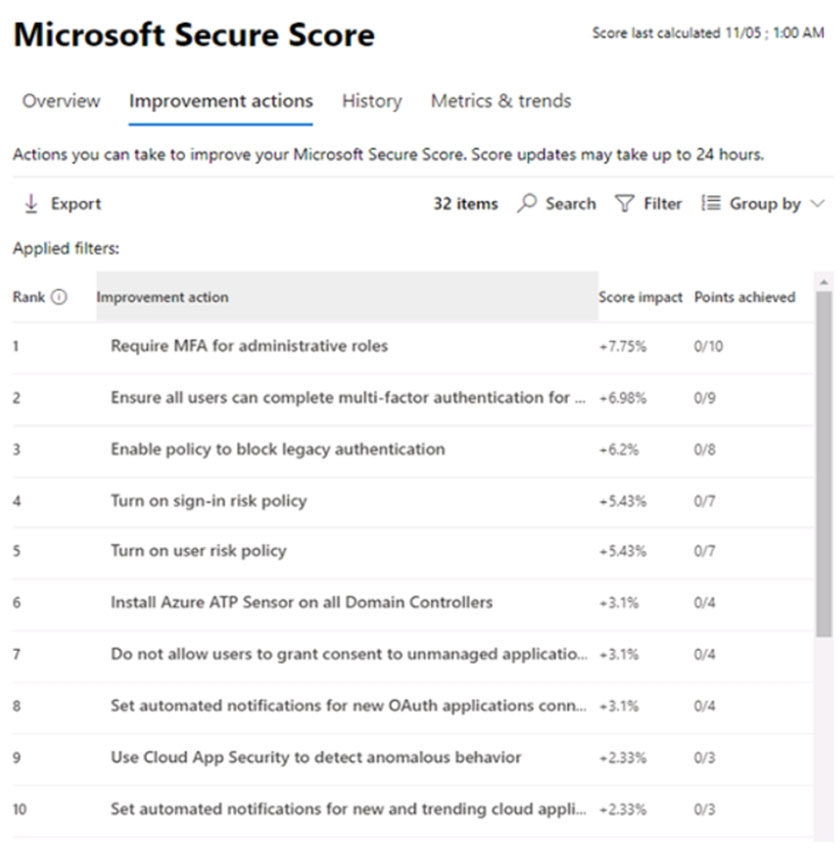The image size is (840, 860).
Task: Click the Filter funnel icon
Action: point(625,203)
